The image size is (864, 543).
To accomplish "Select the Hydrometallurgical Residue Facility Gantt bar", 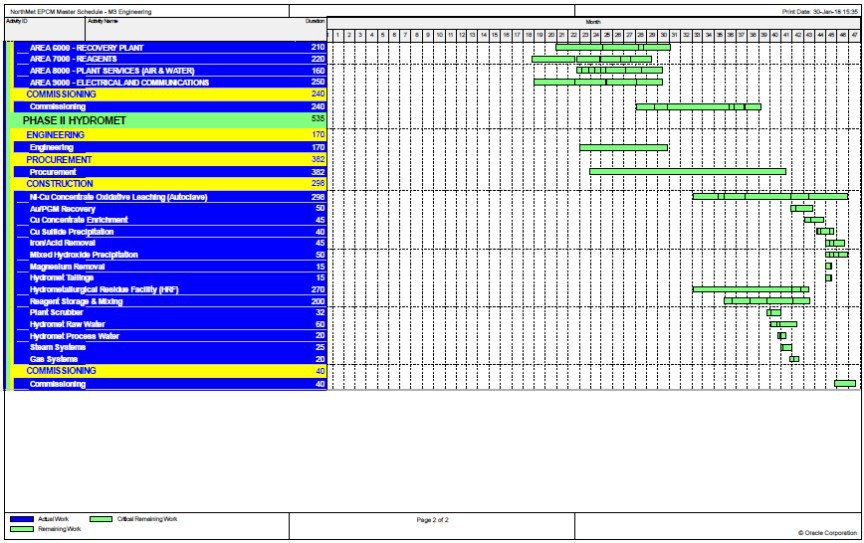I will [750, 289].
